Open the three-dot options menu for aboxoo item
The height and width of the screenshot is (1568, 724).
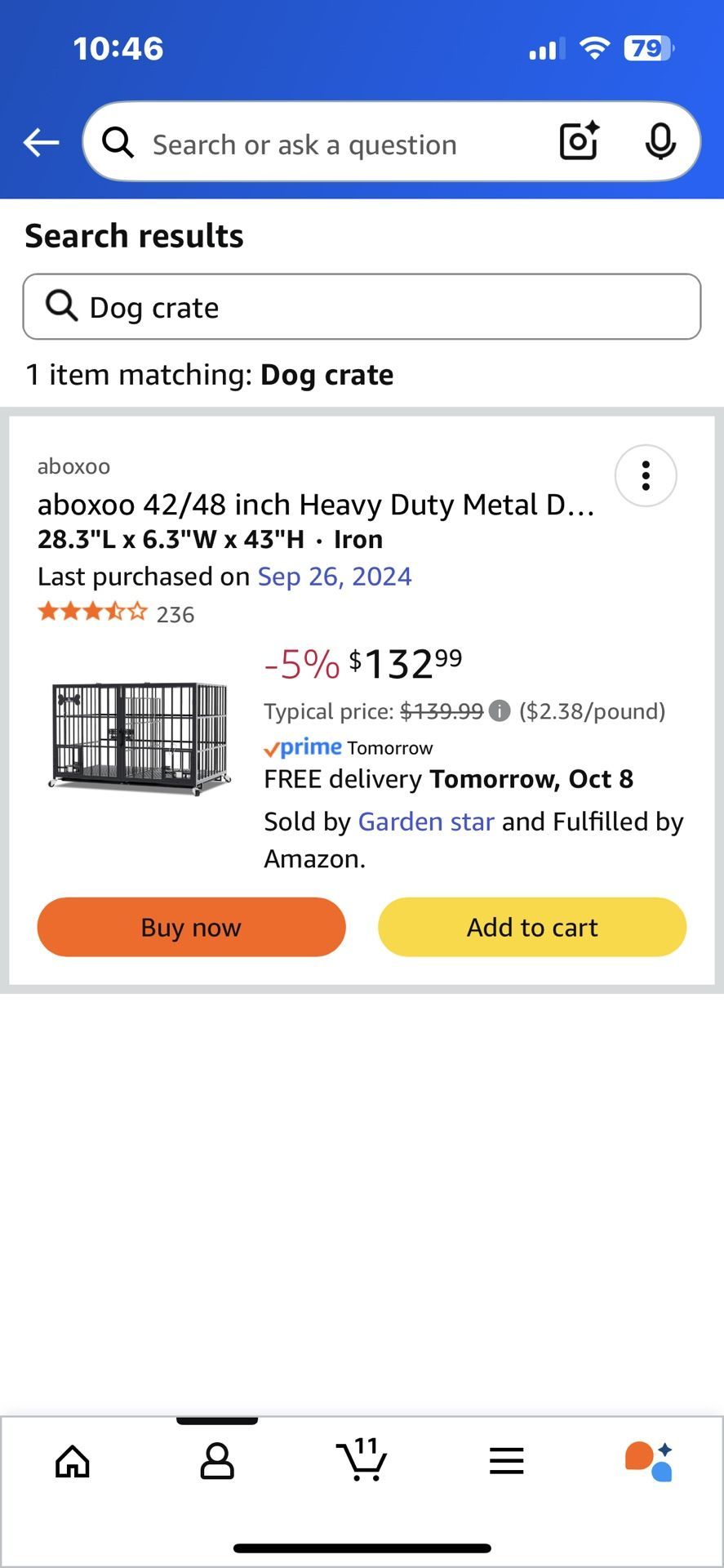click(x=646, y=475)
